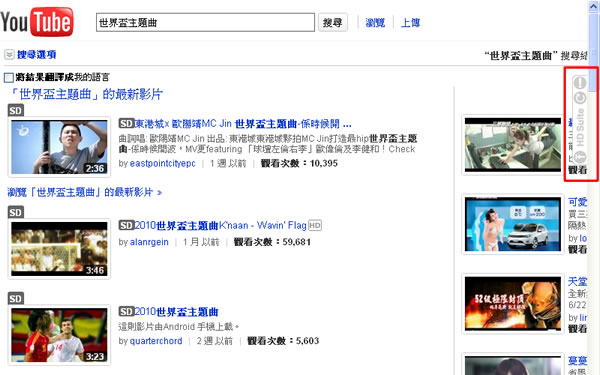Viewport: 600px width, 375px height.
Task: Open the 2:36 video thumbnail
Action: (59, 147)
